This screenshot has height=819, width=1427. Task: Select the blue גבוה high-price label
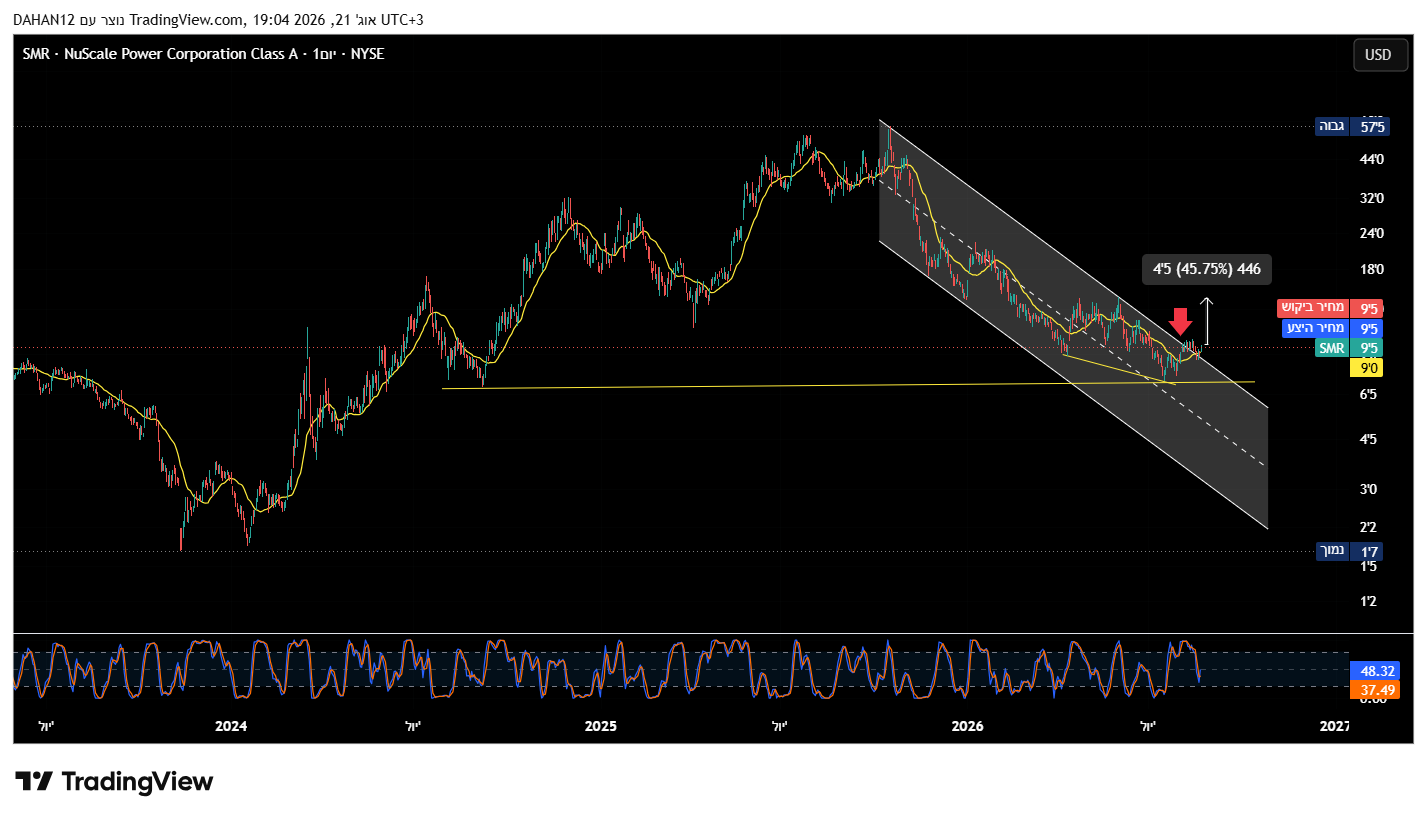[1331, 126]
